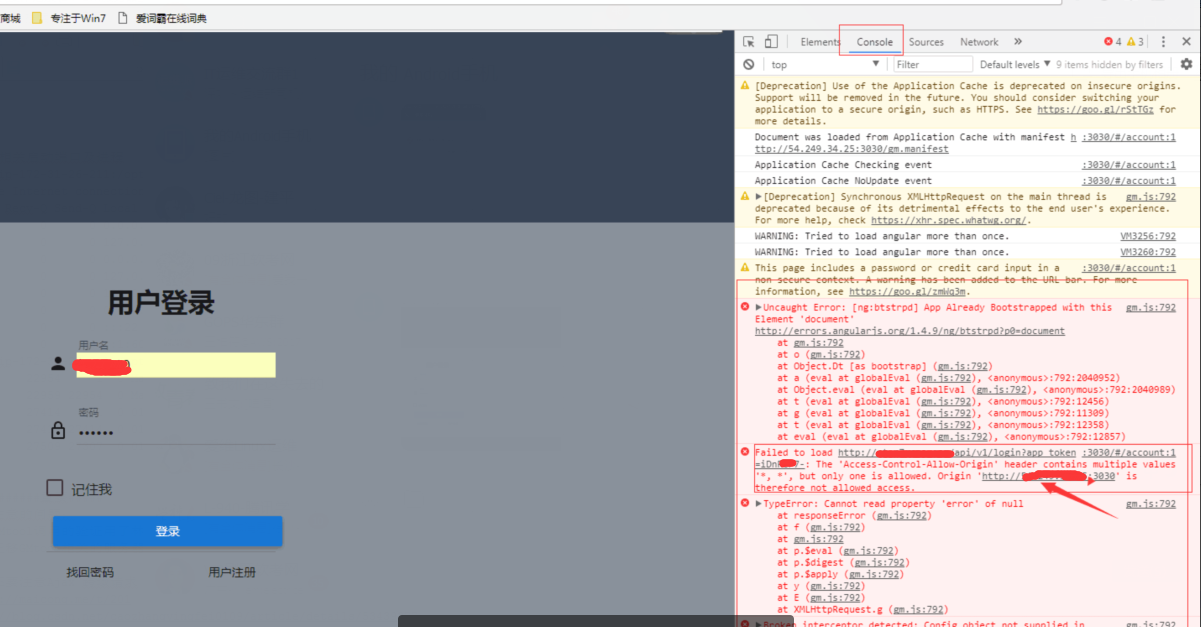Open console settings gear icon
This screenshot has width=1201, height=627.
1186,64
